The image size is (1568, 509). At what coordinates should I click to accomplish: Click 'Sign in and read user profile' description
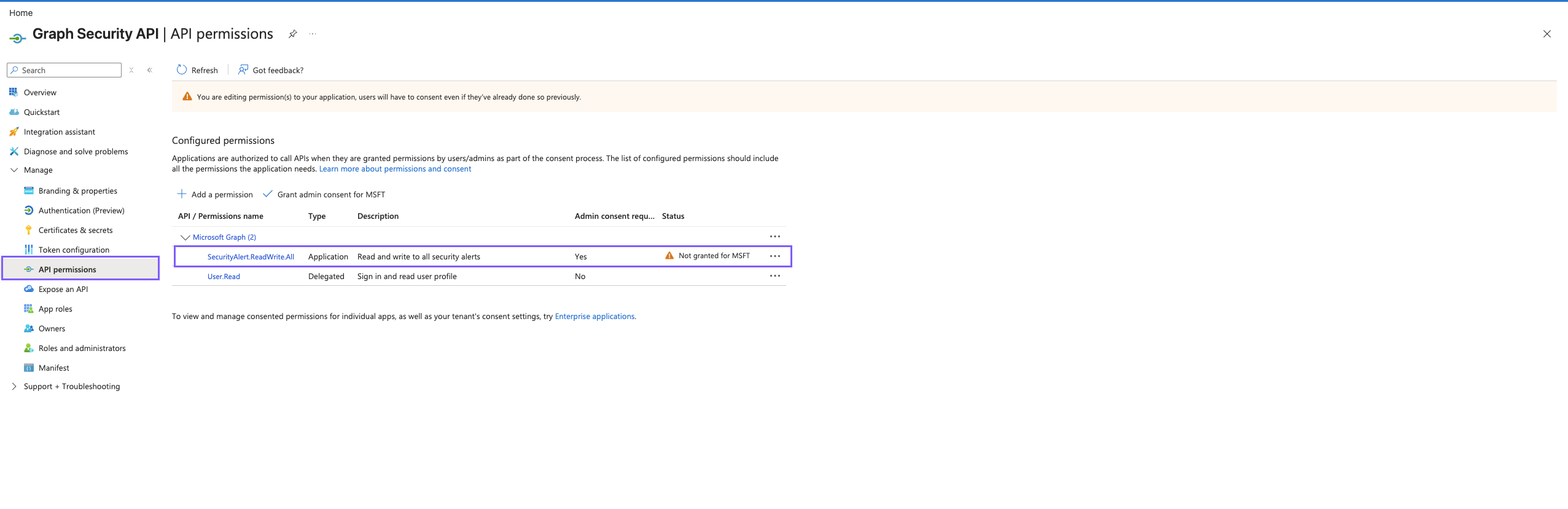tap(407, 277)
